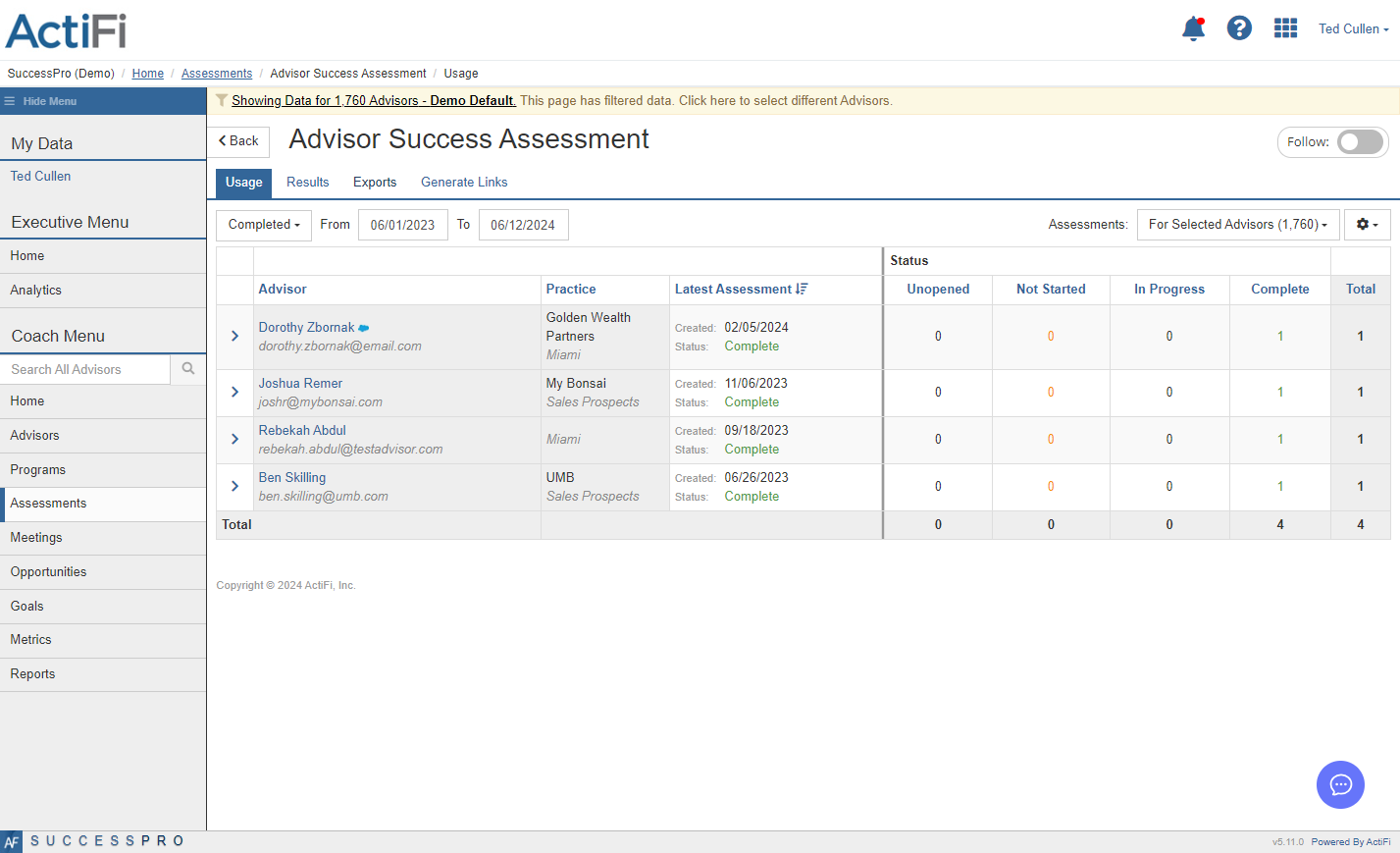Open the Joshua Remer advisor link
Viewport: 1400px width, 853px height.
[300, 383]
